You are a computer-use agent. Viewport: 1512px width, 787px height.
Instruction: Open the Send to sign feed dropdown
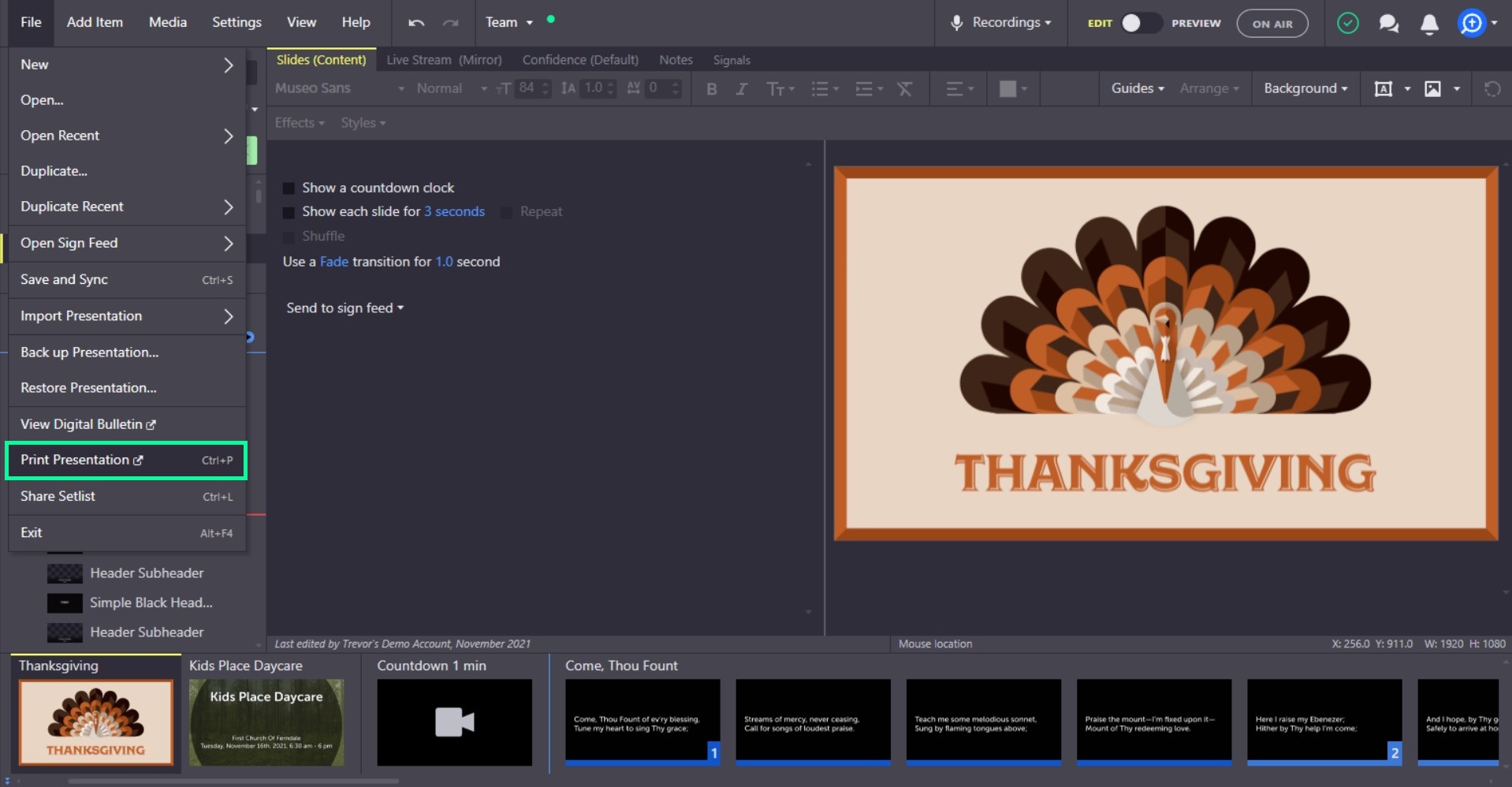(344, 308)
